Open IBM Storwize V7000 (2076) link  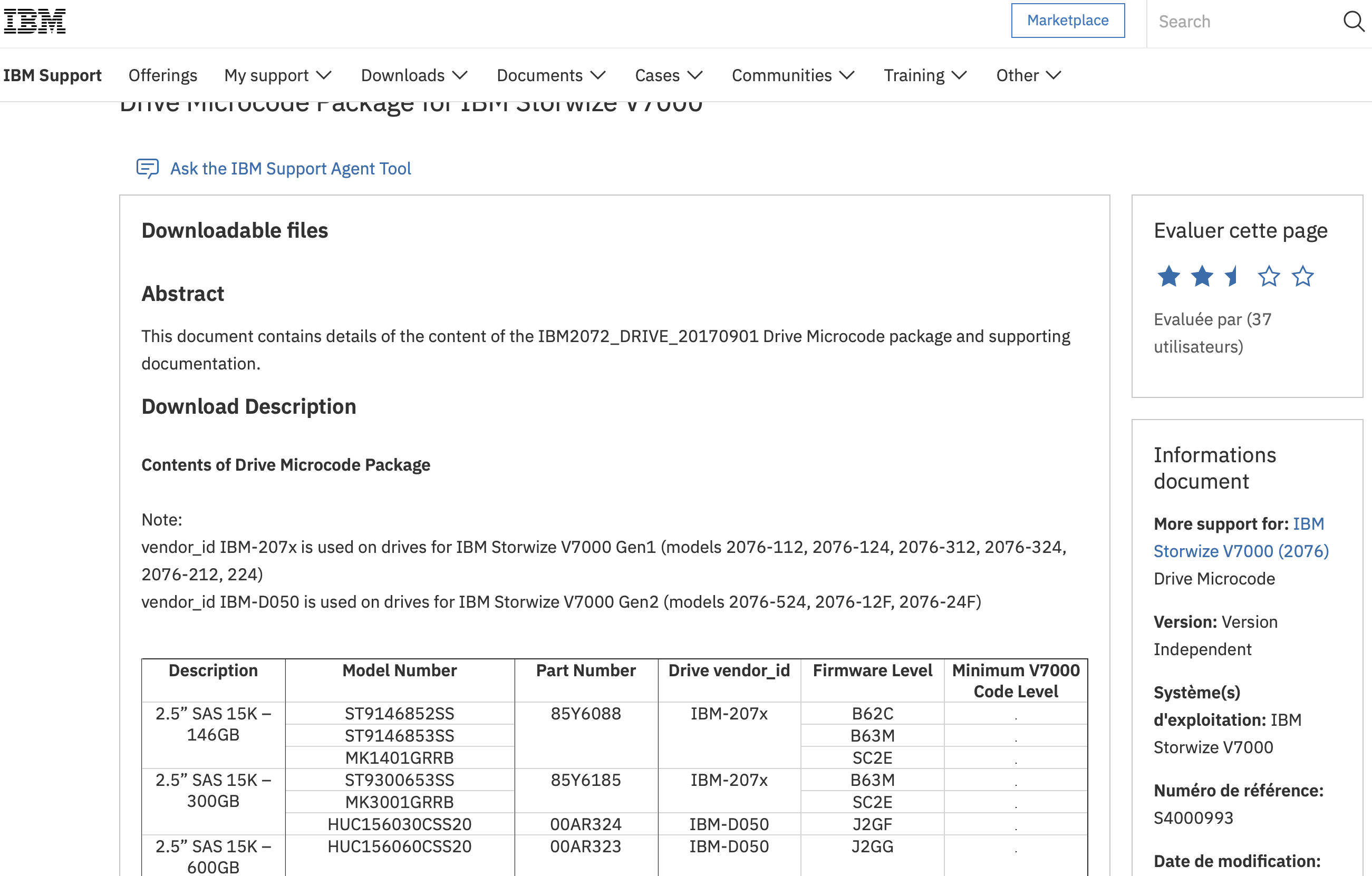[x=1240, y=551]
